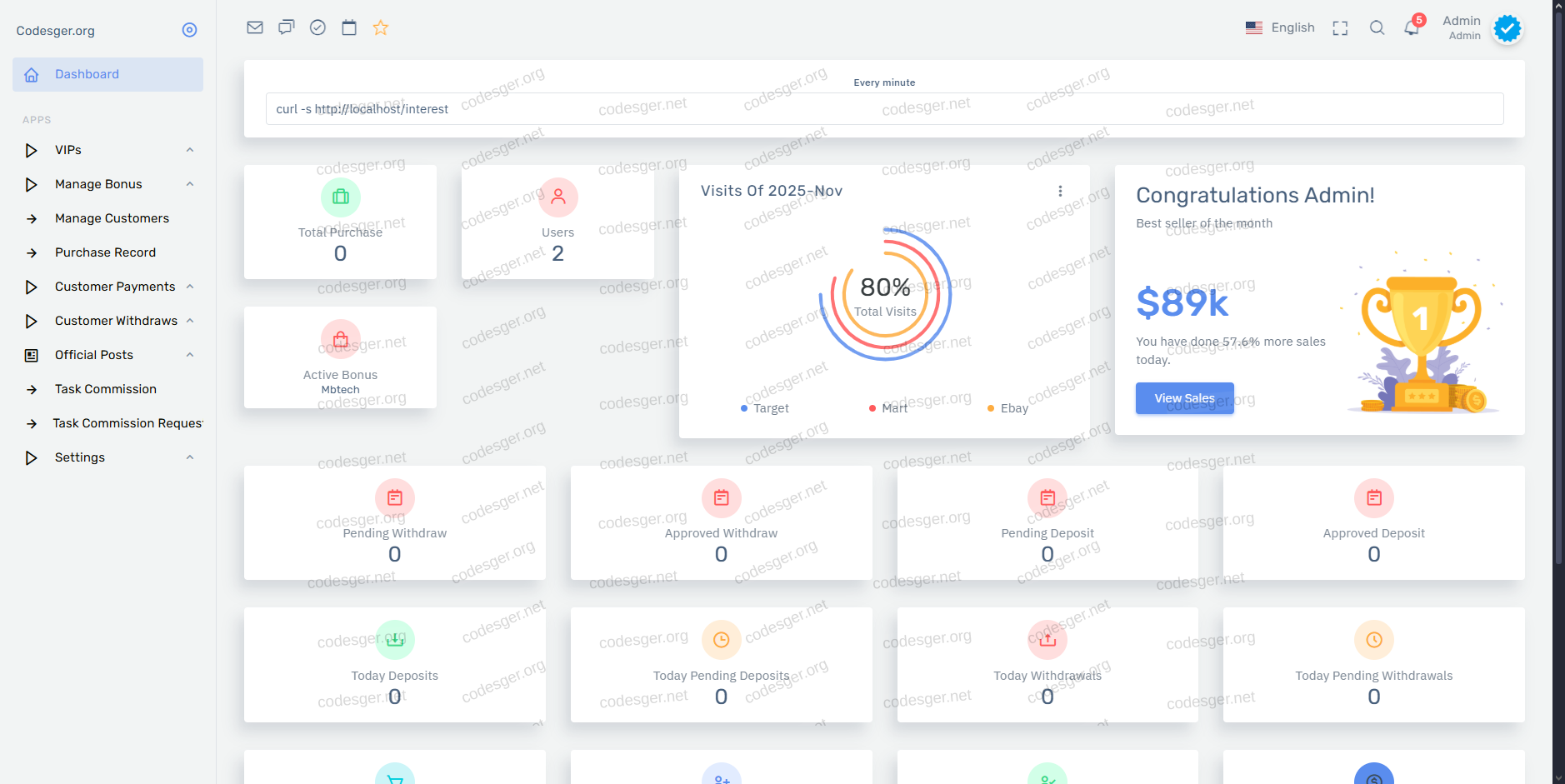Screen dimensions: 1565x784
Task: Open the search magnifier icon
Action: tap(1377, 28)
